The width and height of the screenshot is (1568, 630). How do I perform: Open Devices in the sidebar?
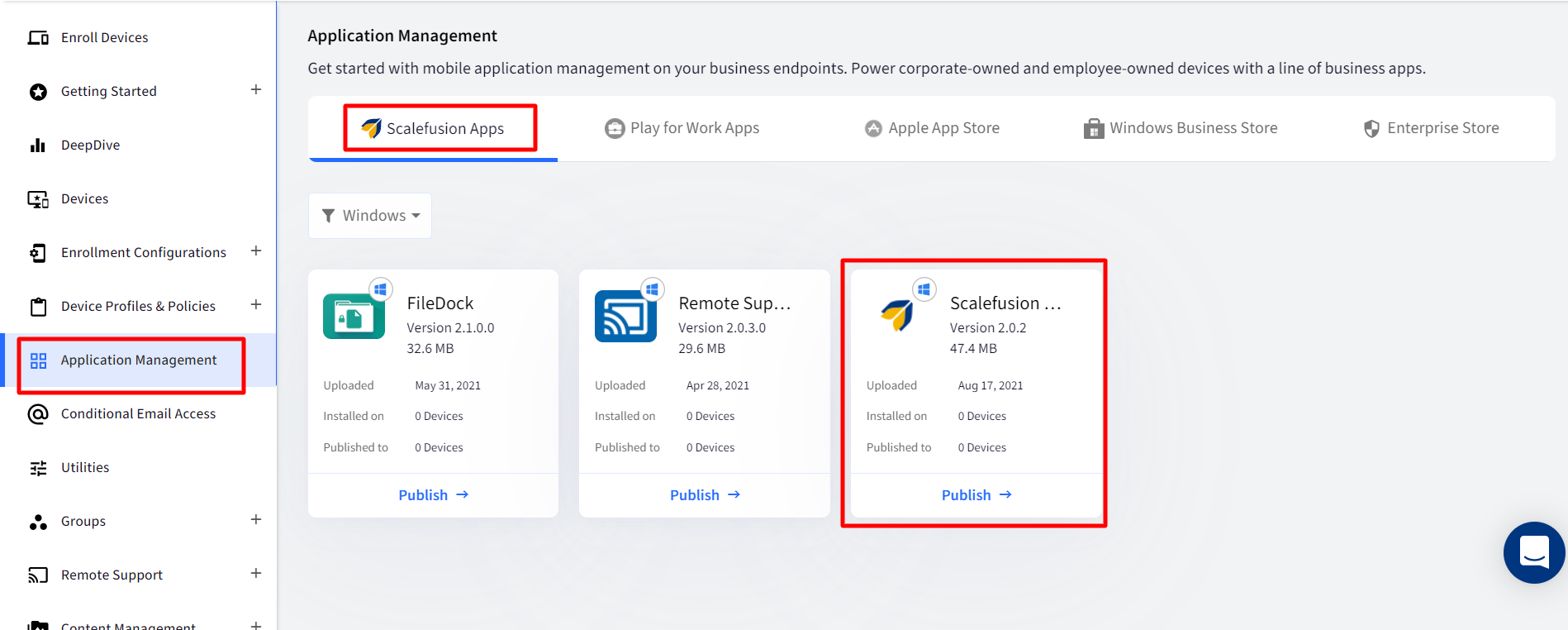[x=84, y=199]
